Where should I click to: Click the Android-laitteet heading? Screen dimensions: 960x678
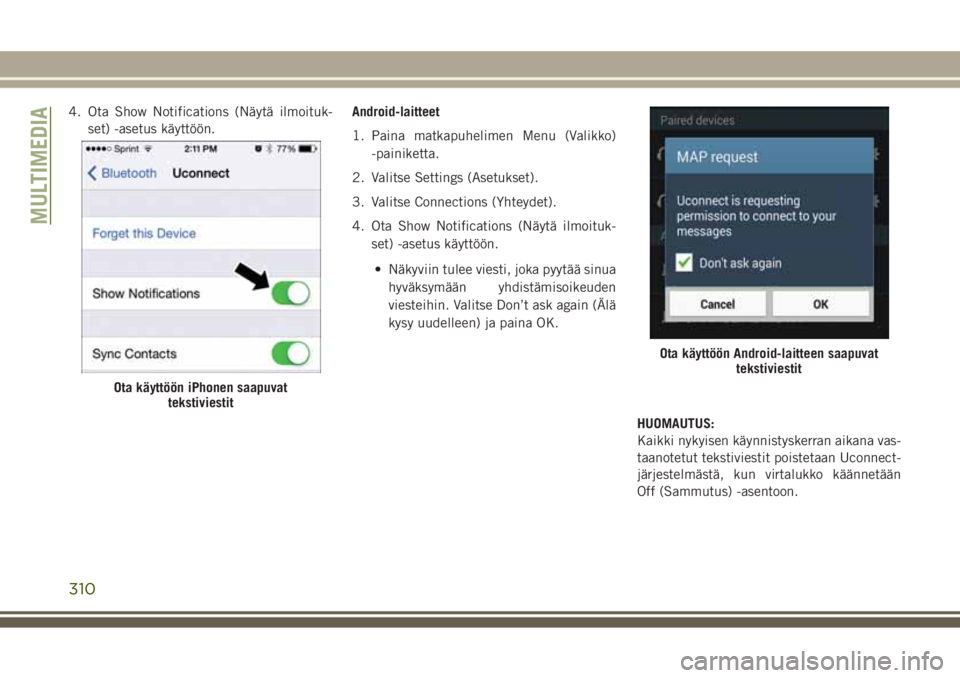pyautogui.click(x=396, y=112)
